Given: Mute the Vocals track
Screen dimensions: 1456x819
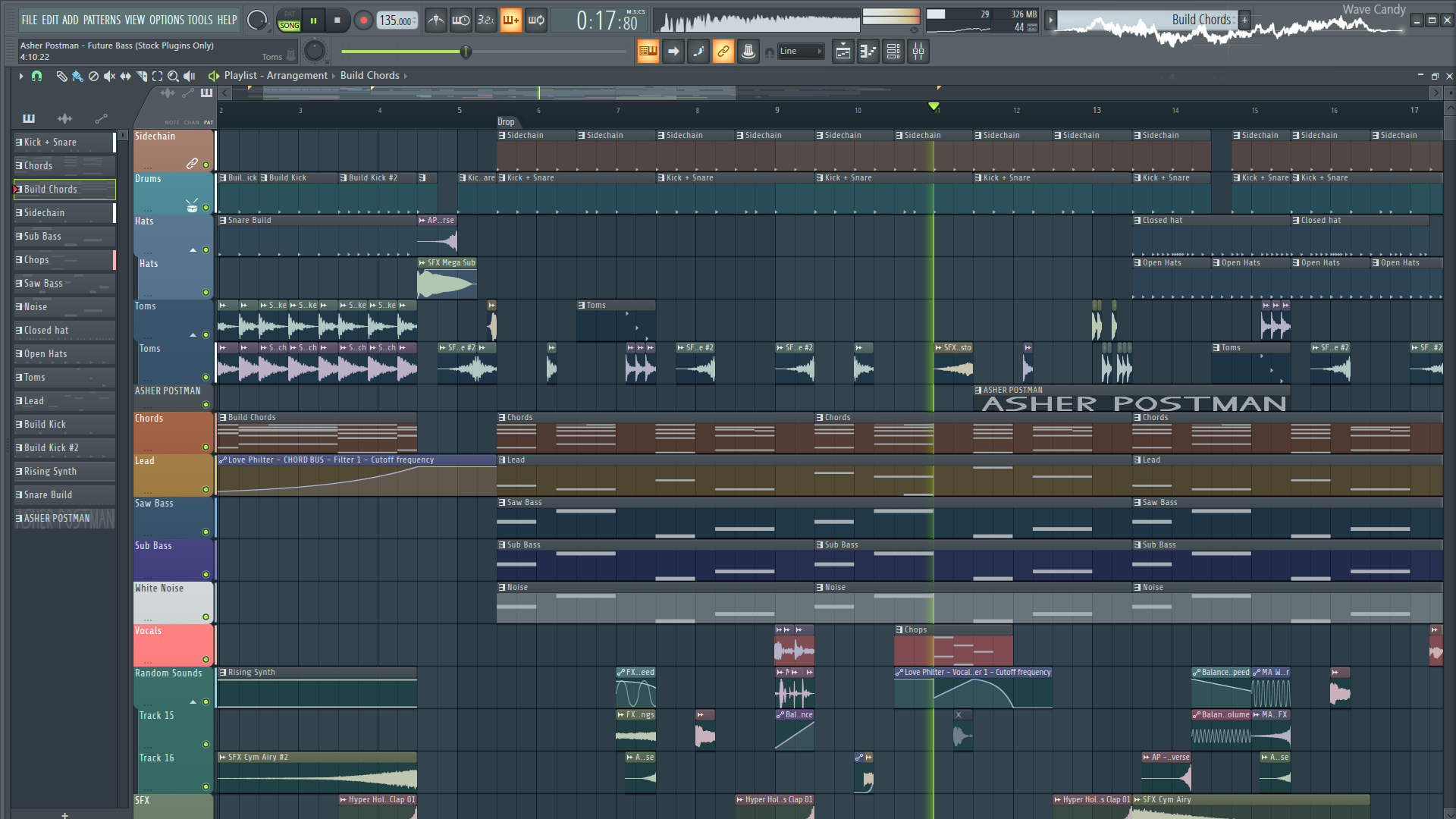Looking at the screenshot, I should (206, 659).
